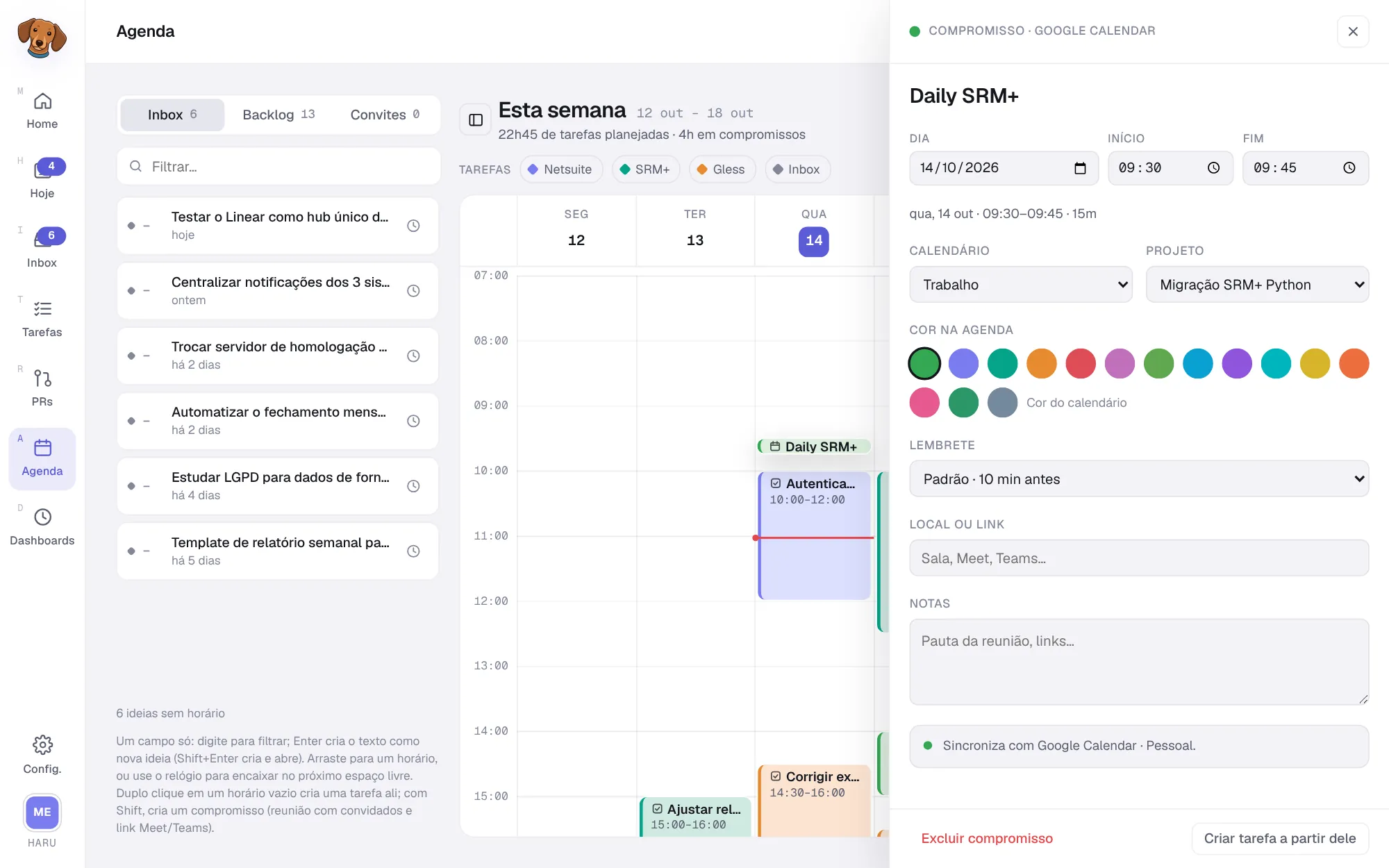Viewport: 1389px width, 868px height.
Task: Open Inbox in the left sidebar
Action: [x=42, y=250]
